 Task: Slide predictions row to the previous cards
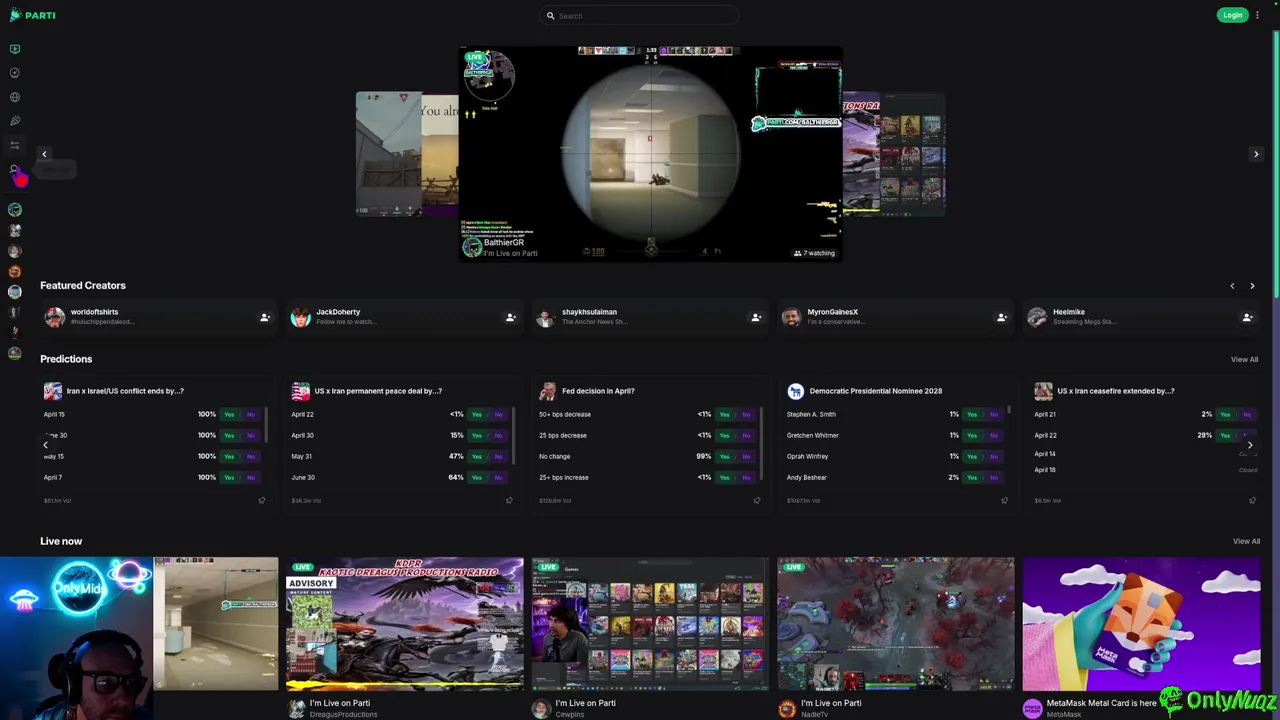46,445
